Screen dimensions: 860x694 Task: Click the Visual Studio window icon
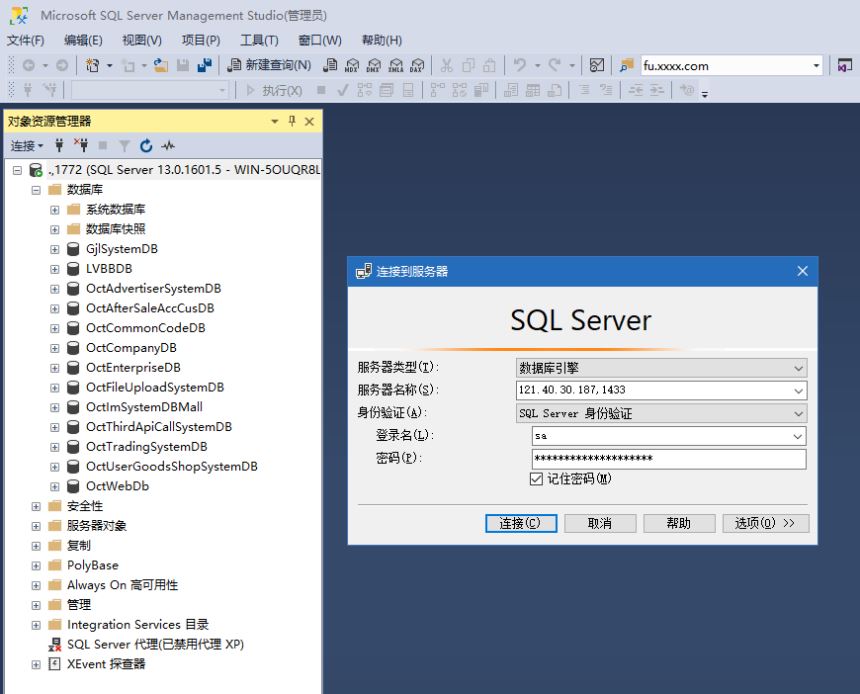coord(845,66)
